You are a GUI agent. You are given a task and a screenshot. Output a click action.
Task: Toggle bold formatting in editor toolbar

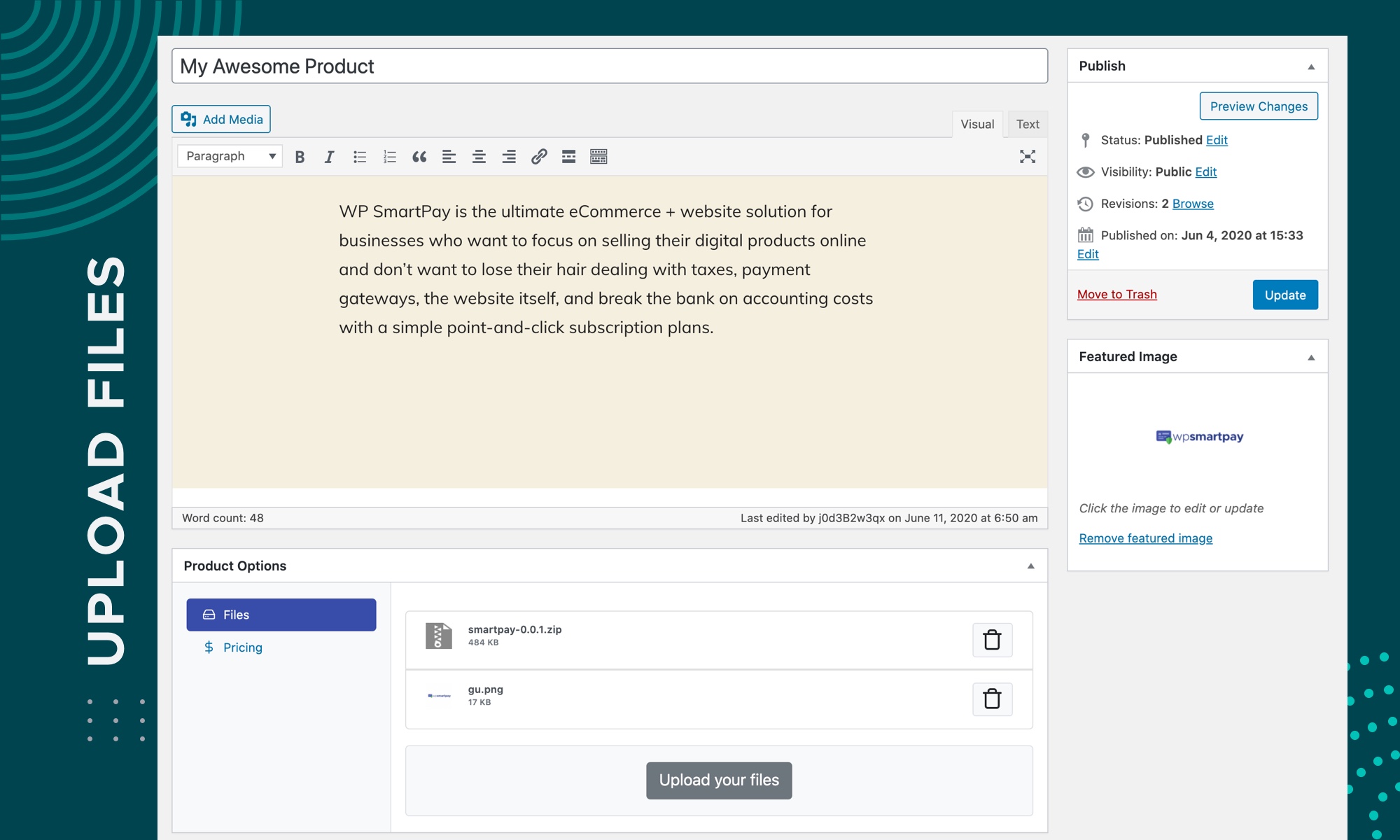pyautogui.click(x=300, y=157)
